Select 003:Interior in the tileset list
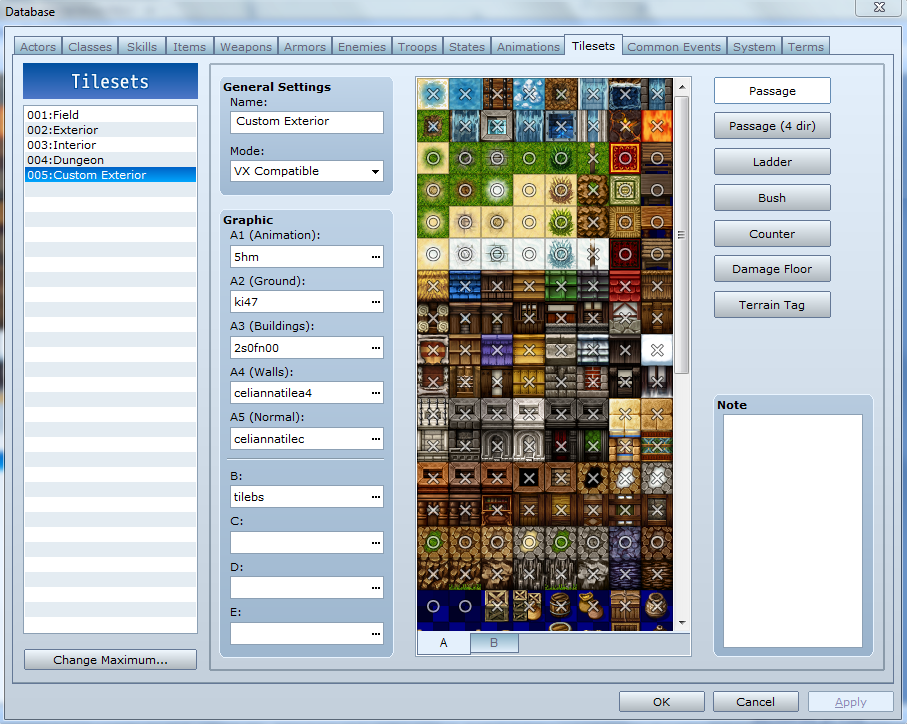This screenshot has width=907, height=724. click(x=110, y=145)
